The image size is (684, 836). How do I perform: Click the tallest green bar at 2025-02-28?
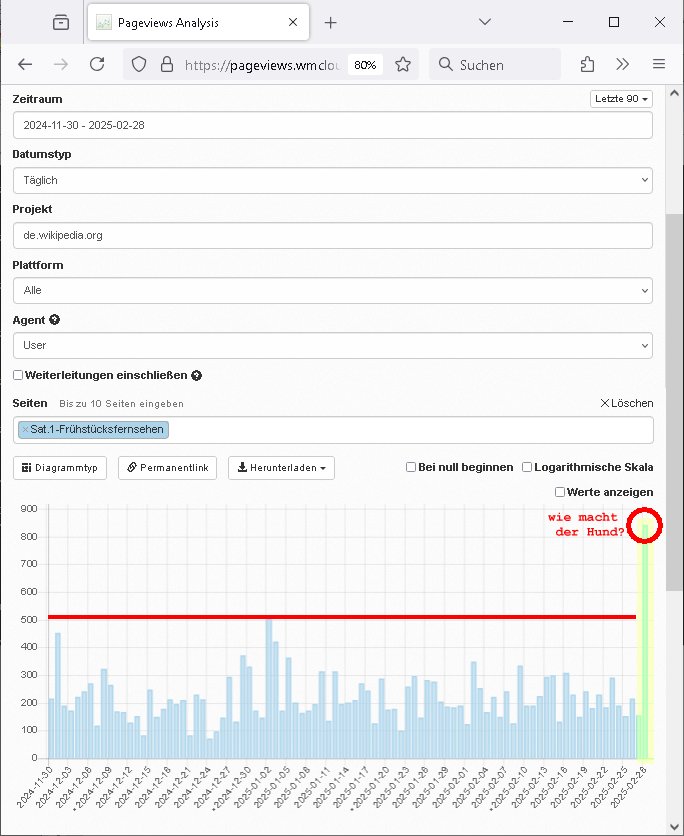645,641
